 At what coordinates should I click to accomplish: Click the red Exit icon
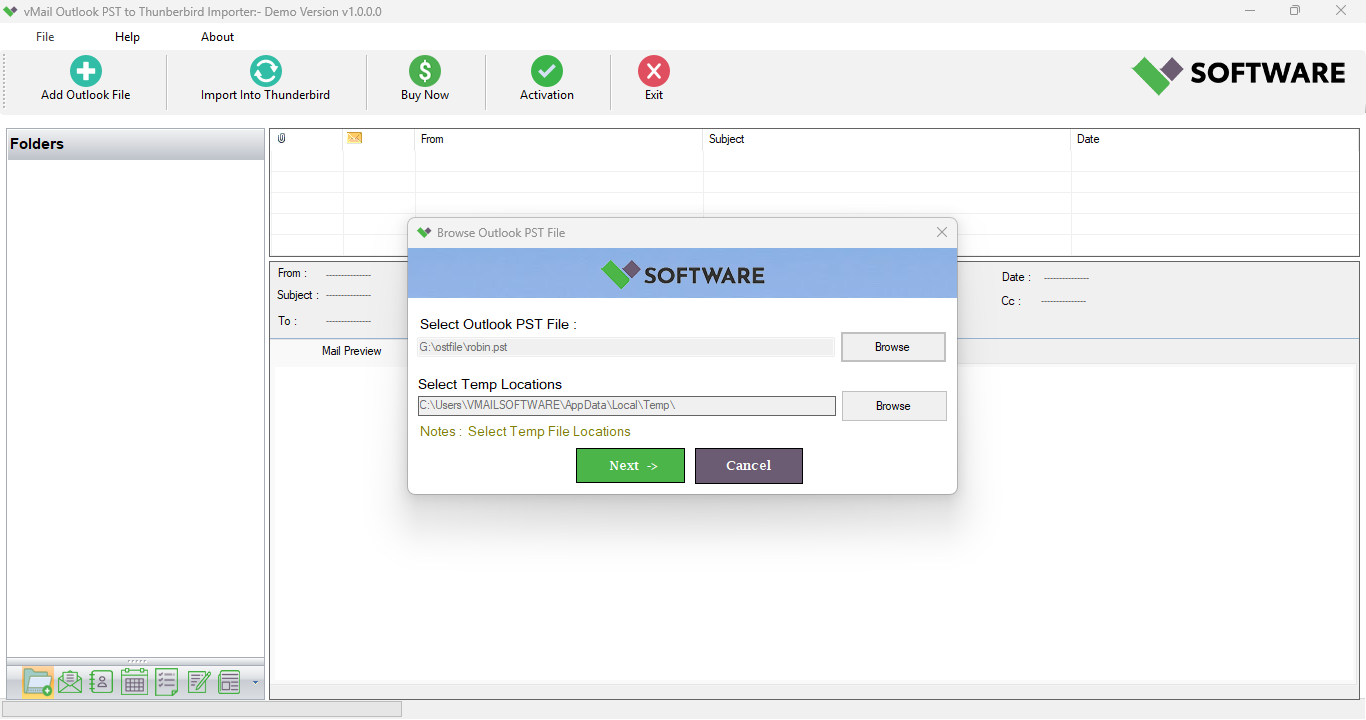tap(654, 72)
